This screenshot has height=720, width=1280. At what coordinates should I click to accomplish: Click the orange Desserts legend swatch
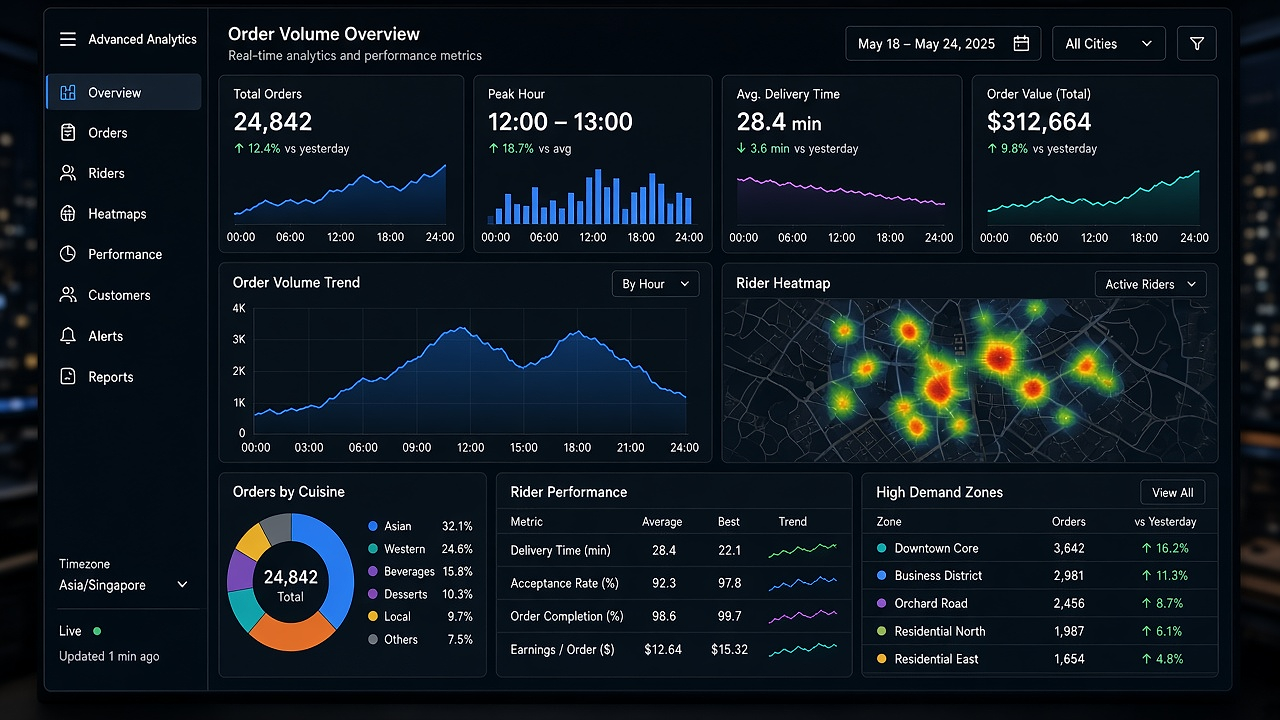click(x=373, y=594)
